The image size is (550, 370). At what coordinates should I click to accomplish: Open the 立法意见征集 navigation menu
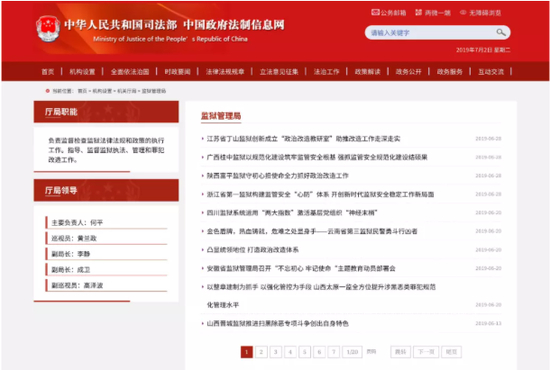(x=279, y=72)
